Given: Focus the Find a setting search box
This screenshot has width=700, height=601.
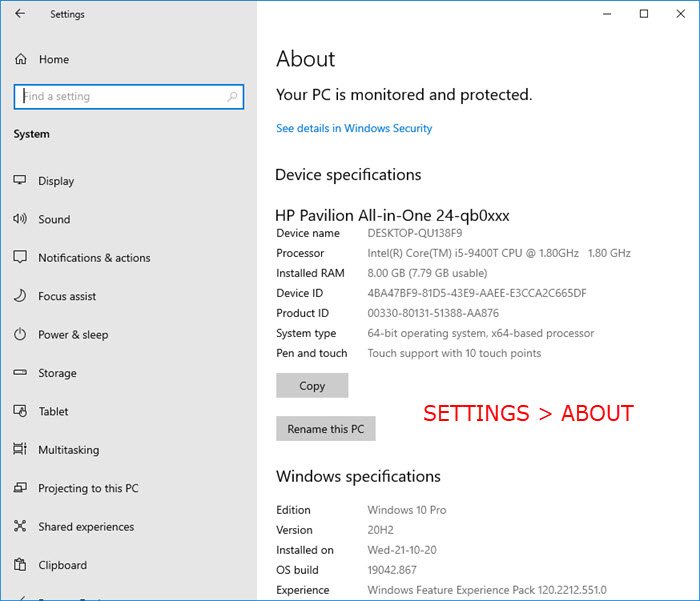Looking at the screenshot, I should click(120, 96).
